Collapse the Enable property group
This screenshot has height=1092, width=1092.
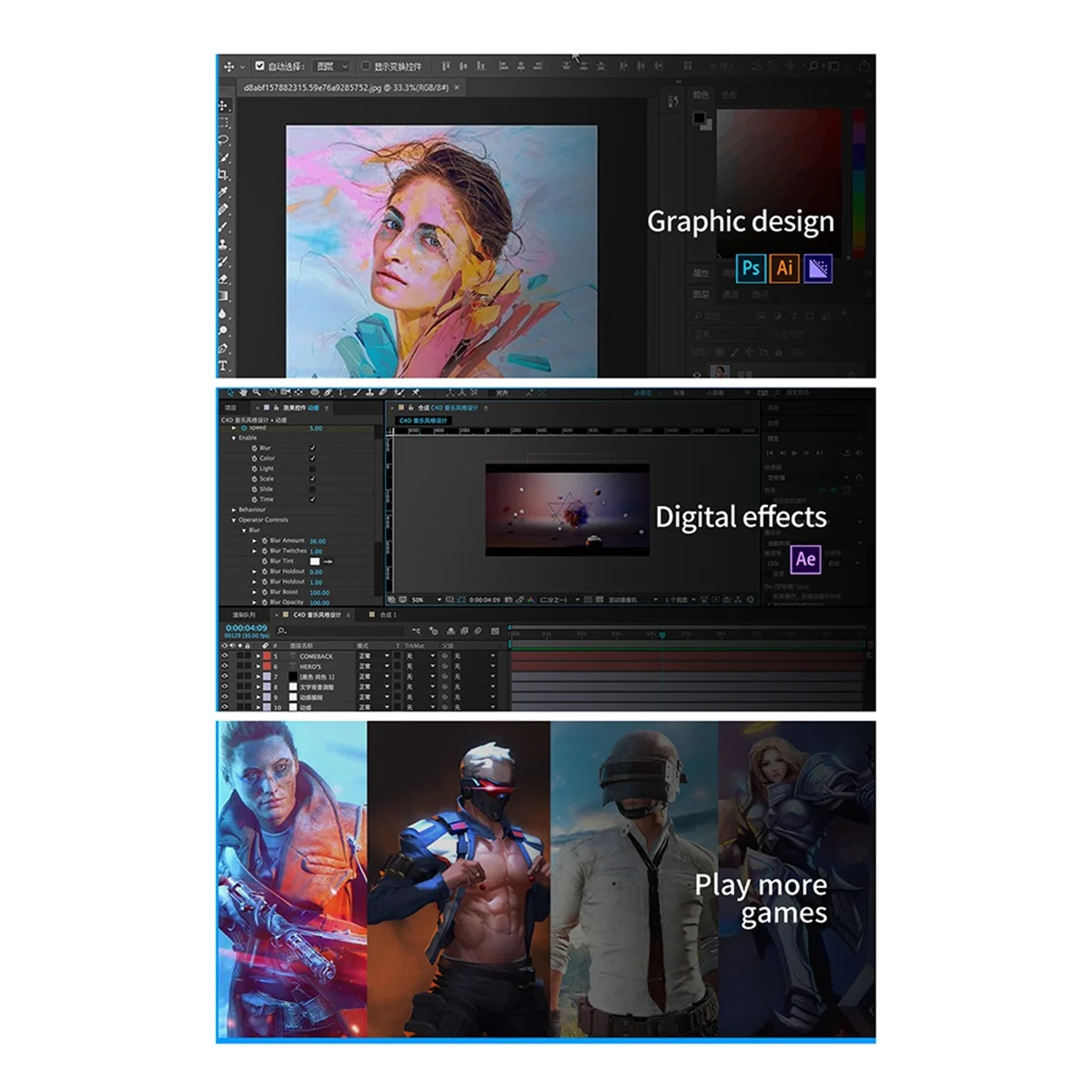point(234,438)
